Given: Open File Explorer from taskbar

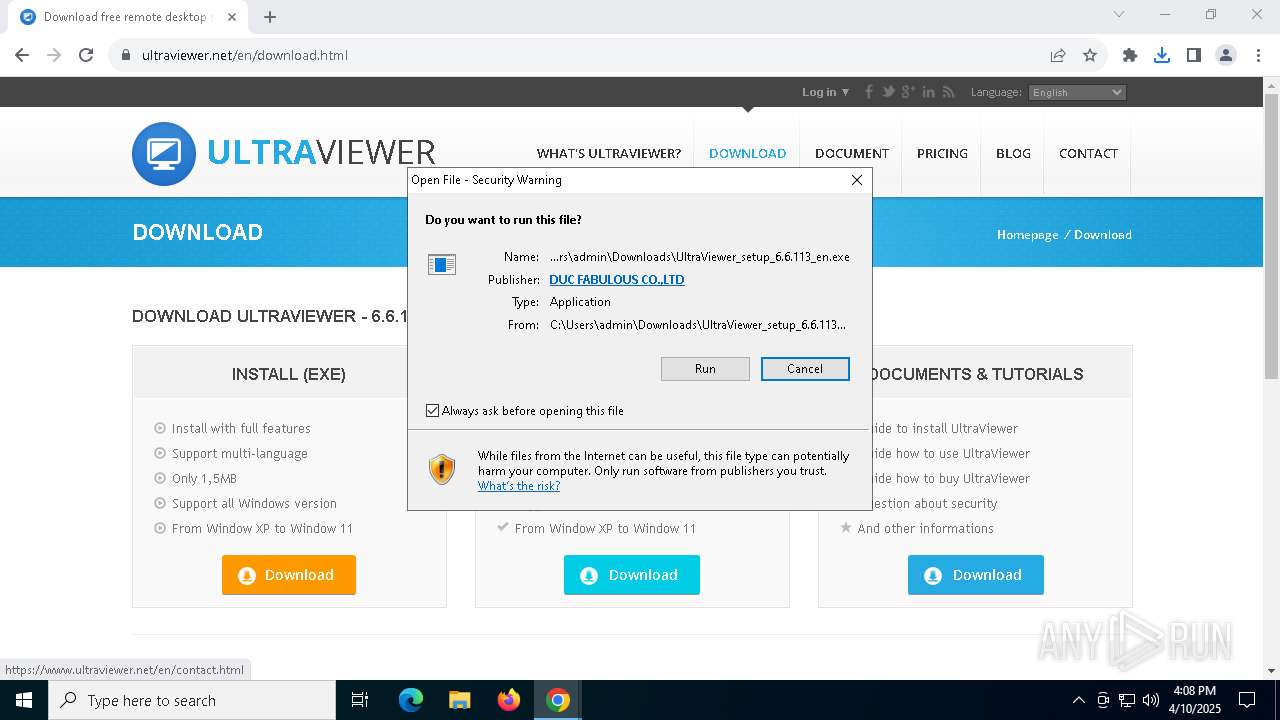Looking at the screenshot, I should (x=460, y=700).
